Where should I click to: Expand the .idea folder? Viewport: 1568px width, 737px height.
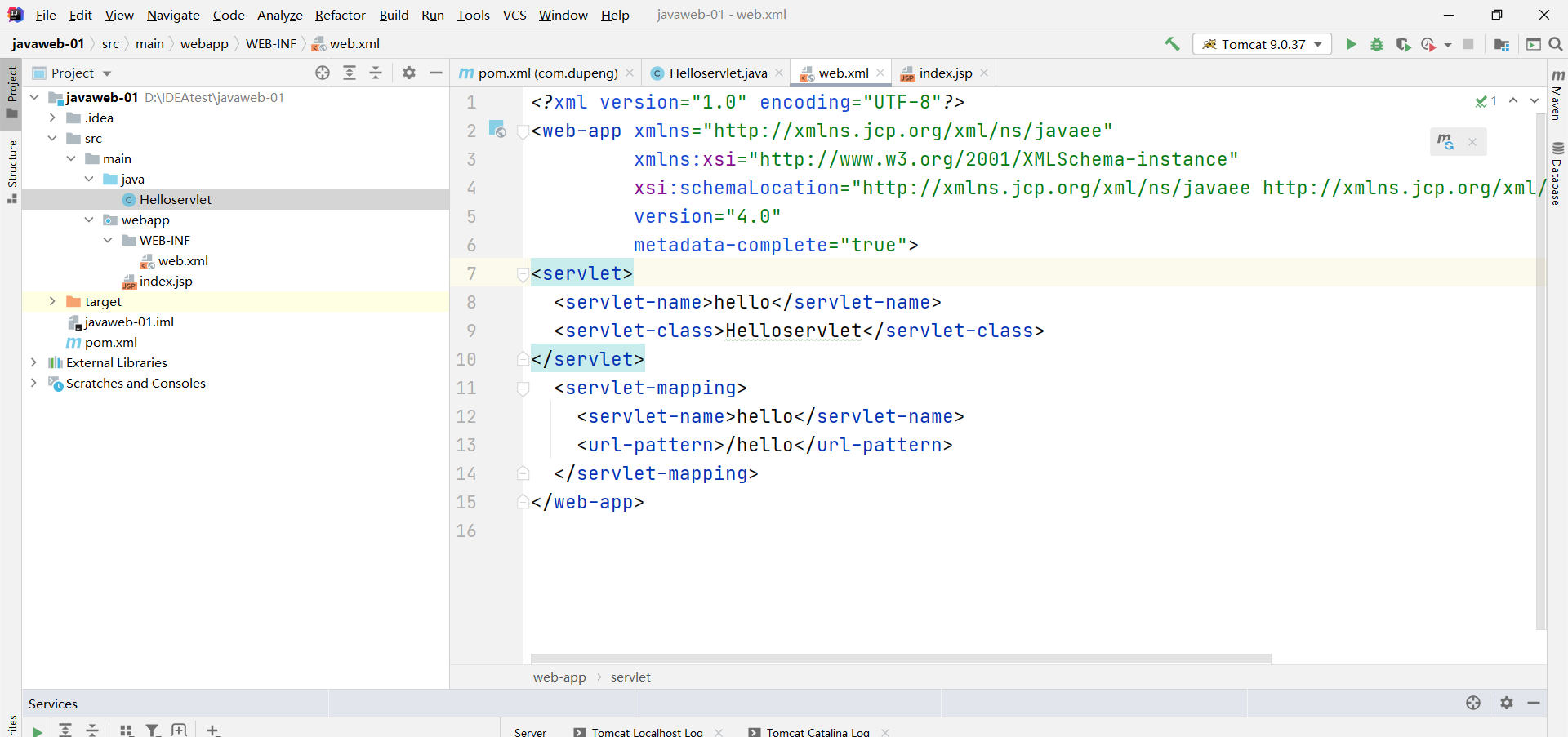tap(52, 118)
